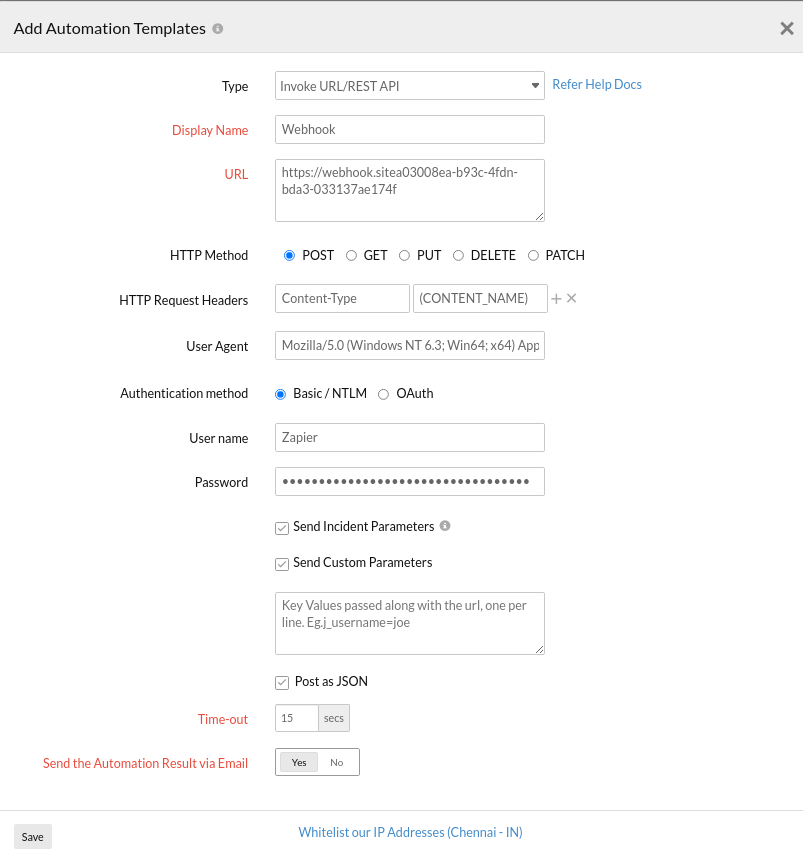Click info icon next to Send Incident Parameters

445,526
